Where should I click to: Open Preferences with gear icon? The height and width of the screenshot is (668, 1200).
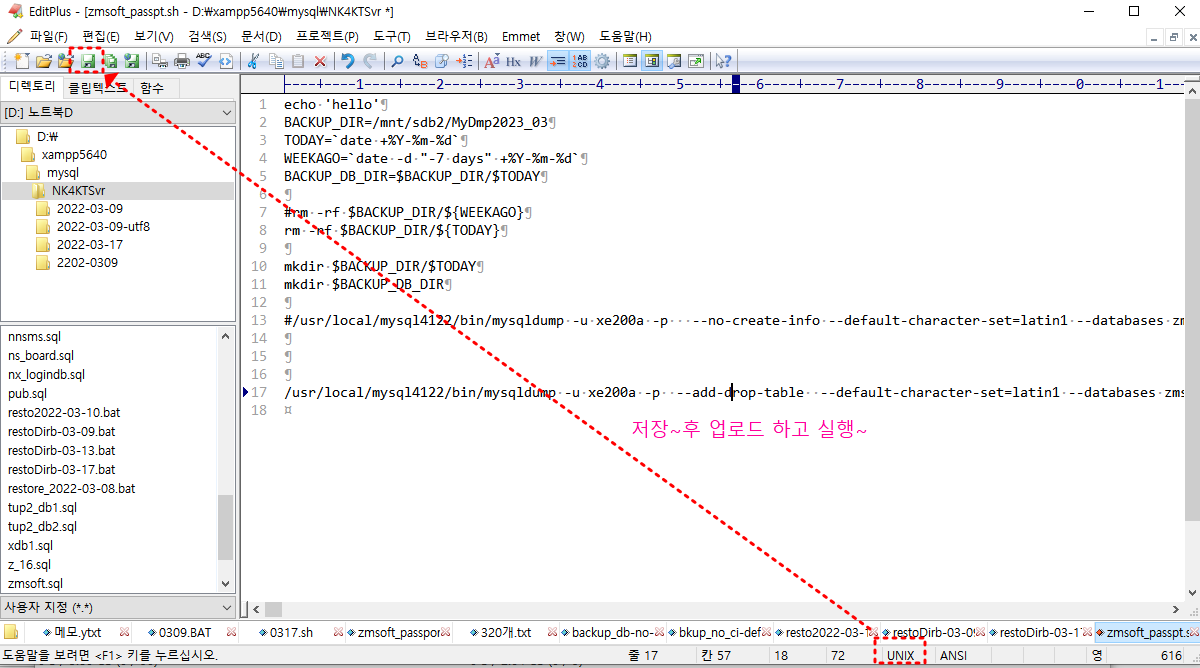pyautogui.click(x=602, y=61)
